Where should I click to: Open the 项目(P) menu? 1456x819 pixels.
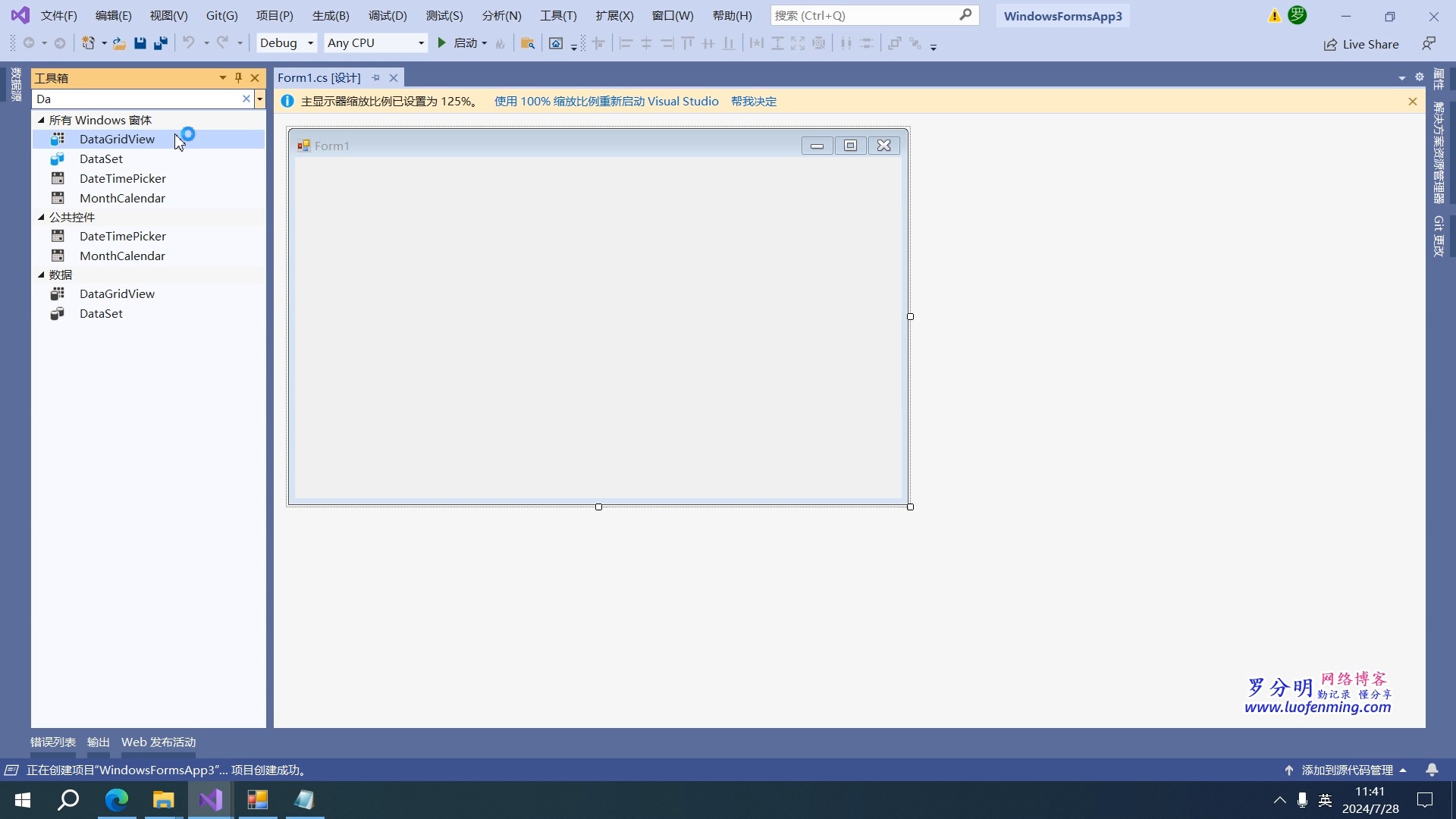[x=275, y=15]
